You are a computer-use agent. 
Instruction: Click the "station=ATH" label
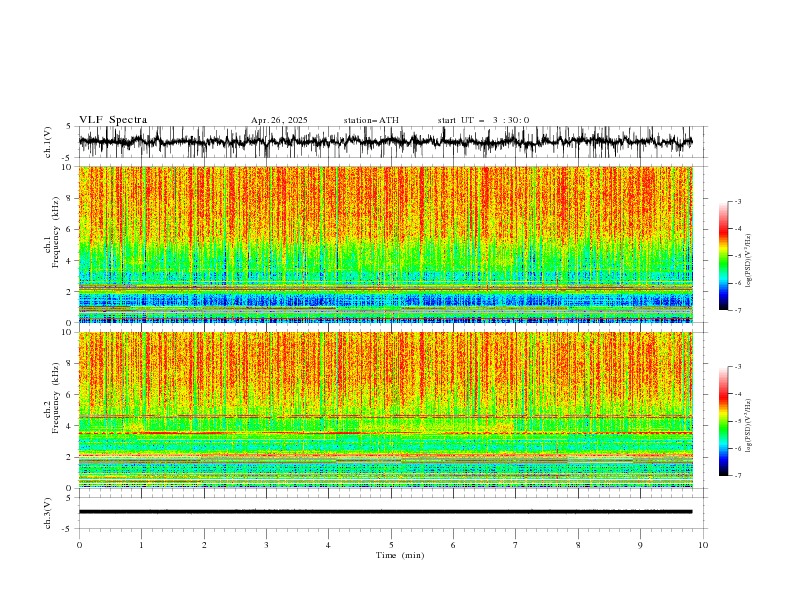pos(371,120)
